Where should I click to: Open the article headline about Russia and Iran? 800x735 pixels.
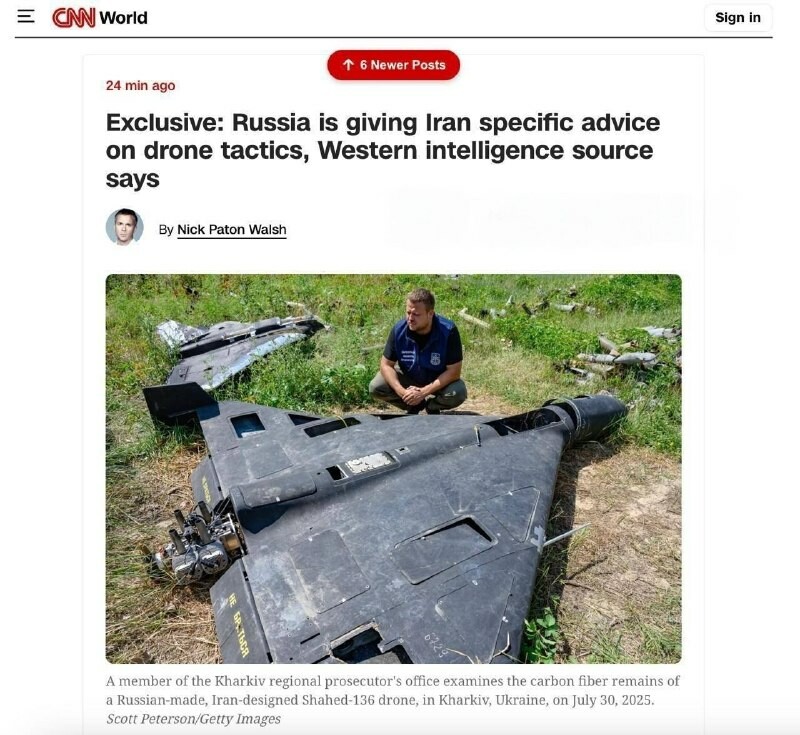(x=383, y=150)
